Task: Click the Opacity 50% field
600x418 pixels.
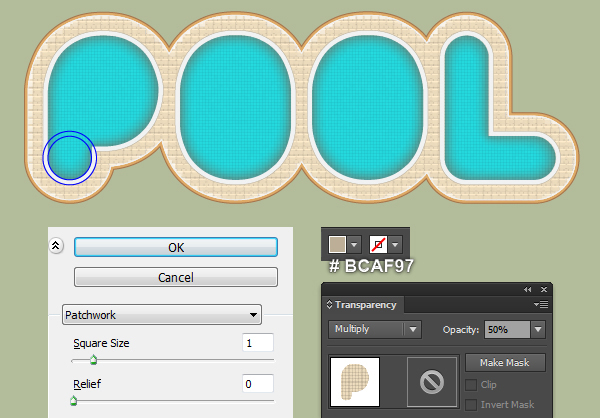Action: click(x=507, y=329)
